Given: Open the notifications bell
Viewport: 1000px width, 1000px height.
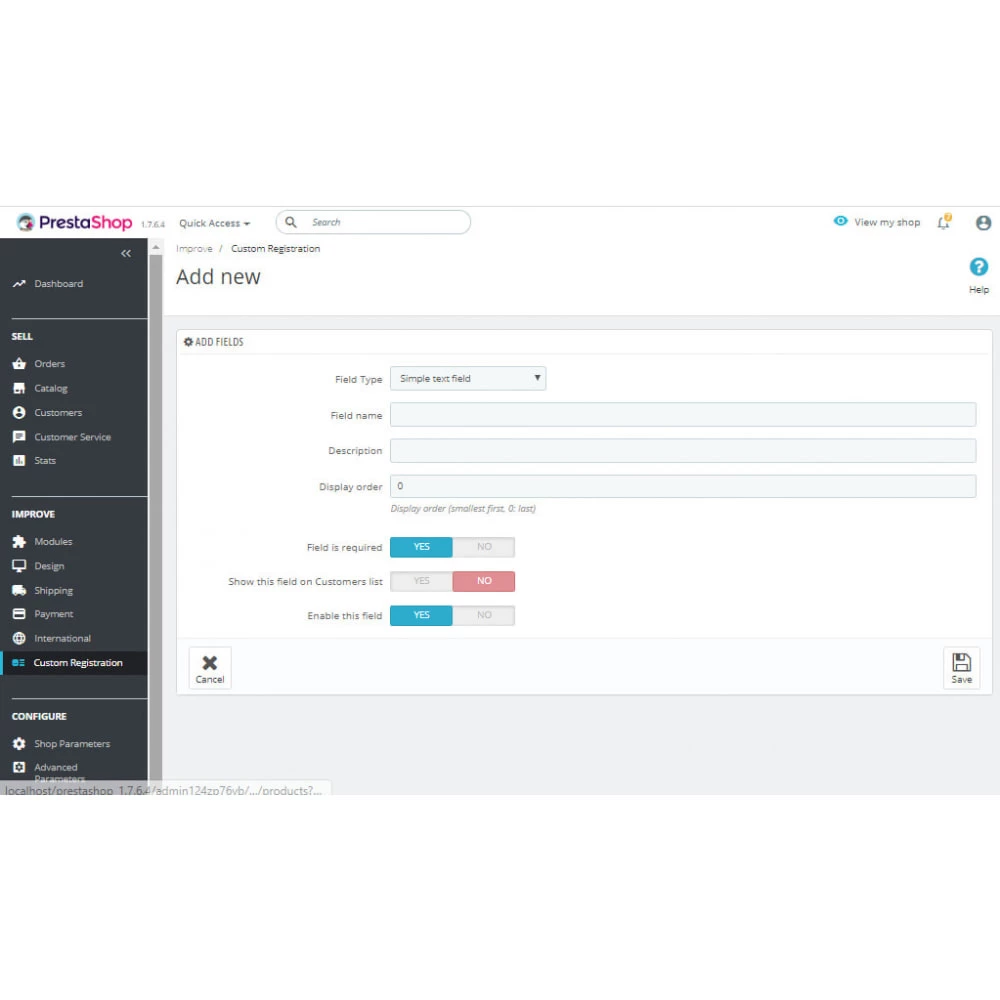Looking at the screenshot, I should coord(944,222).
